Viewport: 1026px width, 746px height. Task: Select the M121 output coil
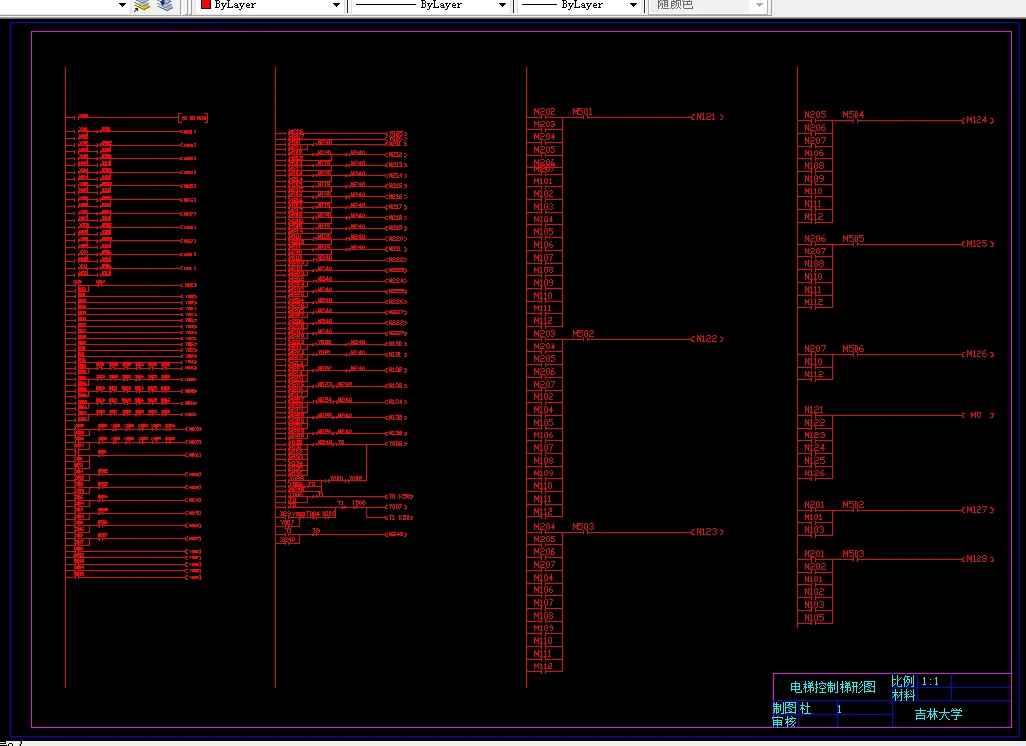pos(707,116)
